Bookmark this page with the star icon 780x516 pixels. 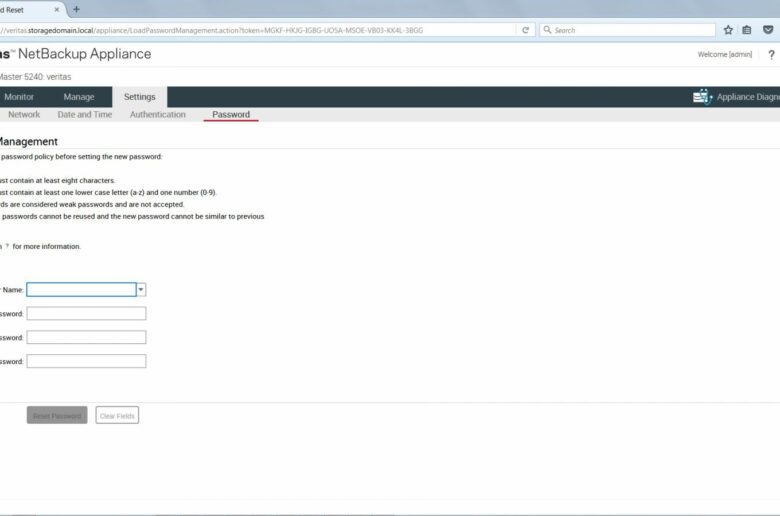click(728, 30)
